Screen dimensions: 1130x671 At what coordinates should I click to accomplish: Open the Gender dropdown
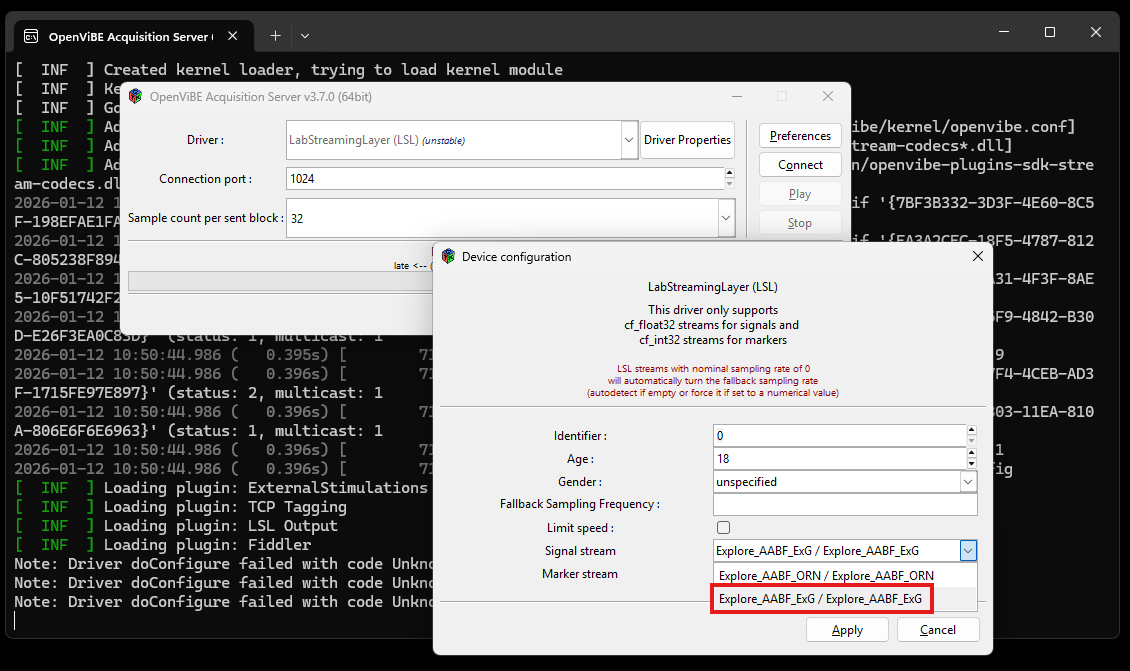coord(968,481)
